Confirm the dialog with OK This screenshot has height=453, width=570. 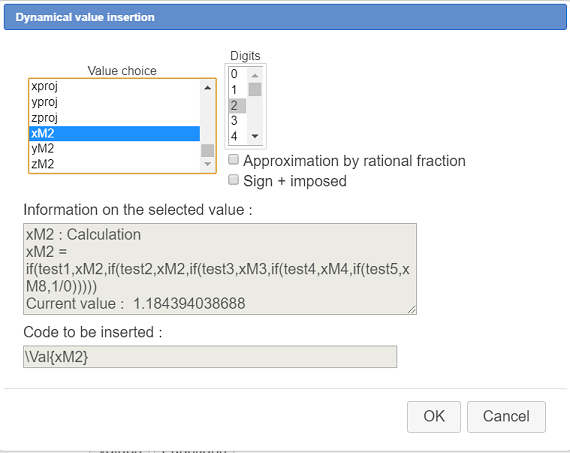[434, 417]
